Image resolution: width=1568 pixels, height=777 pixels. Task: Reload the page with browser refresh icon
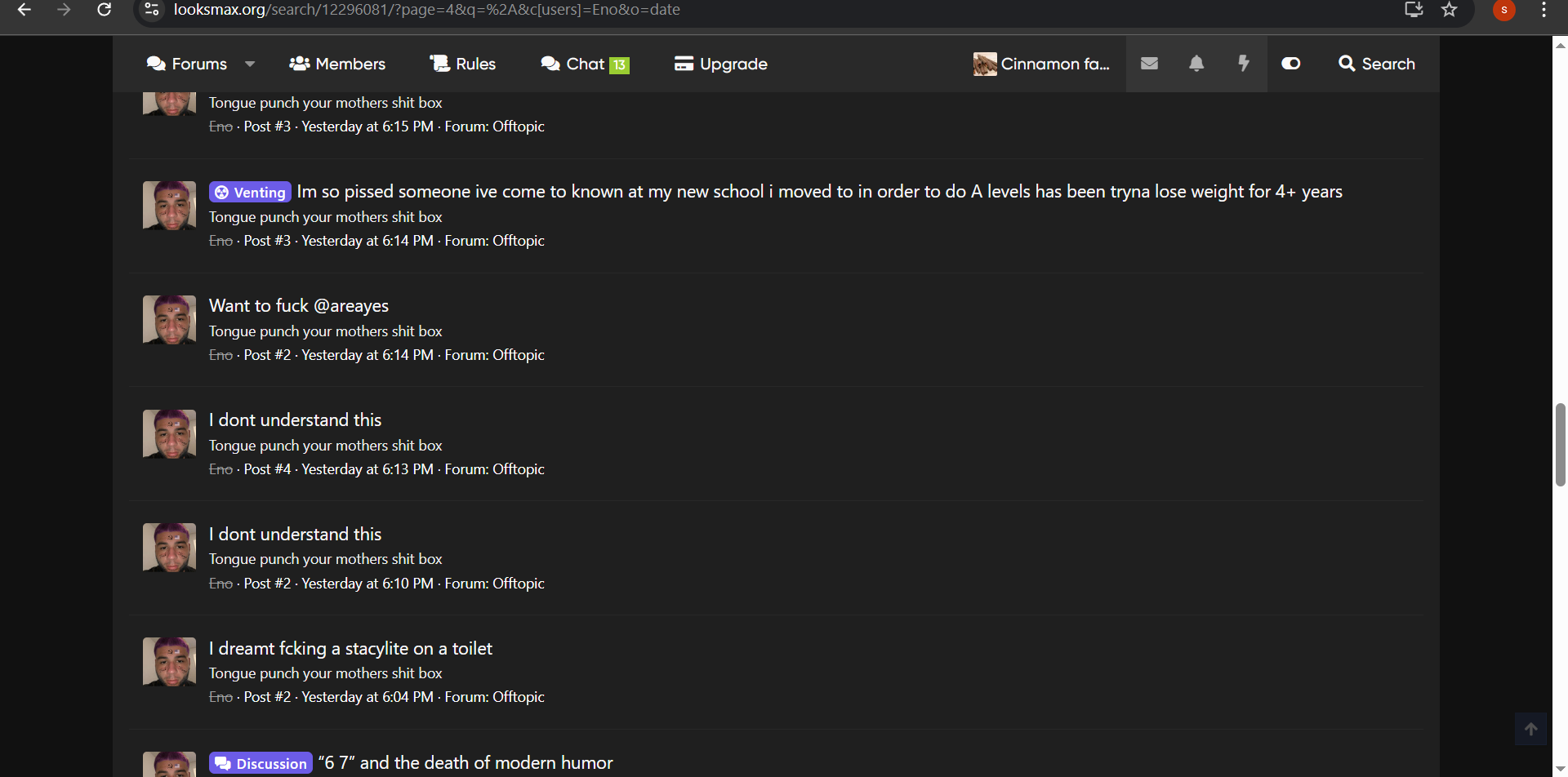pos(105,10)
